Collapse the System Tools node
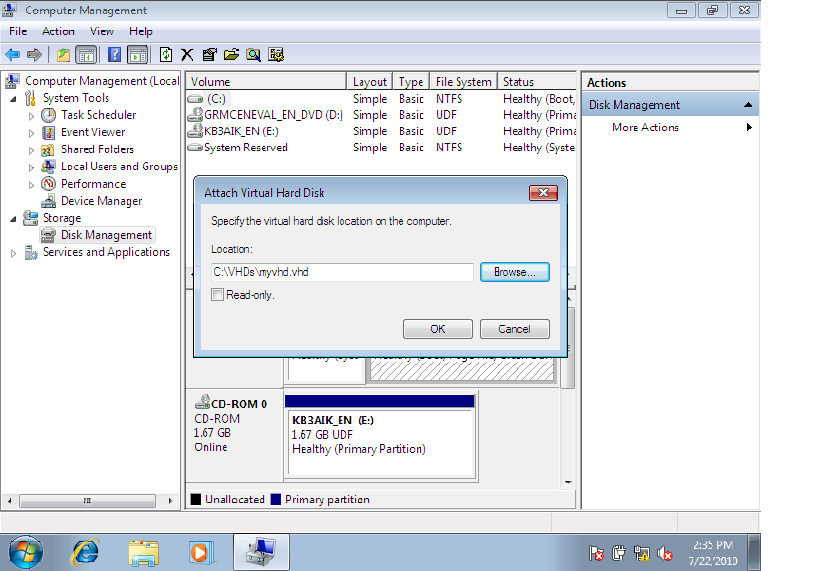The image size is (819, 571). coord(14,99)
